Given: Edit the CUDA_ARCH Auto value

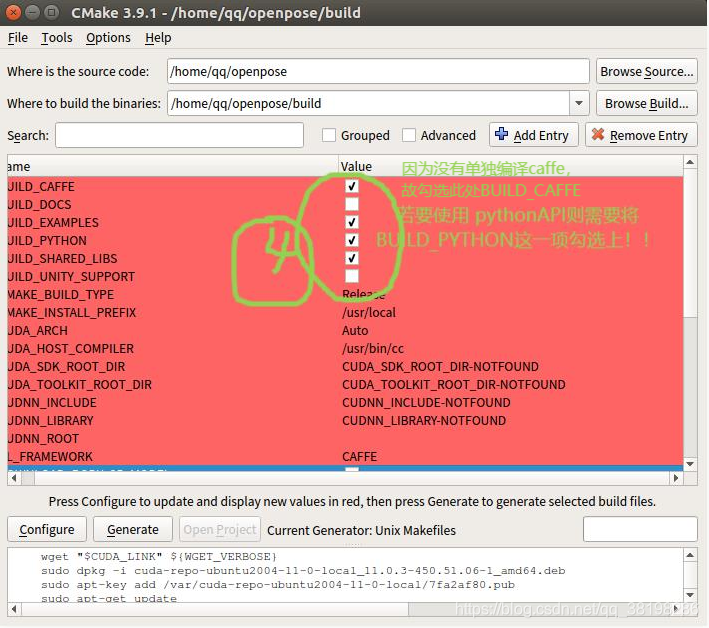Looking at the screenshot, I should [355, 331].
